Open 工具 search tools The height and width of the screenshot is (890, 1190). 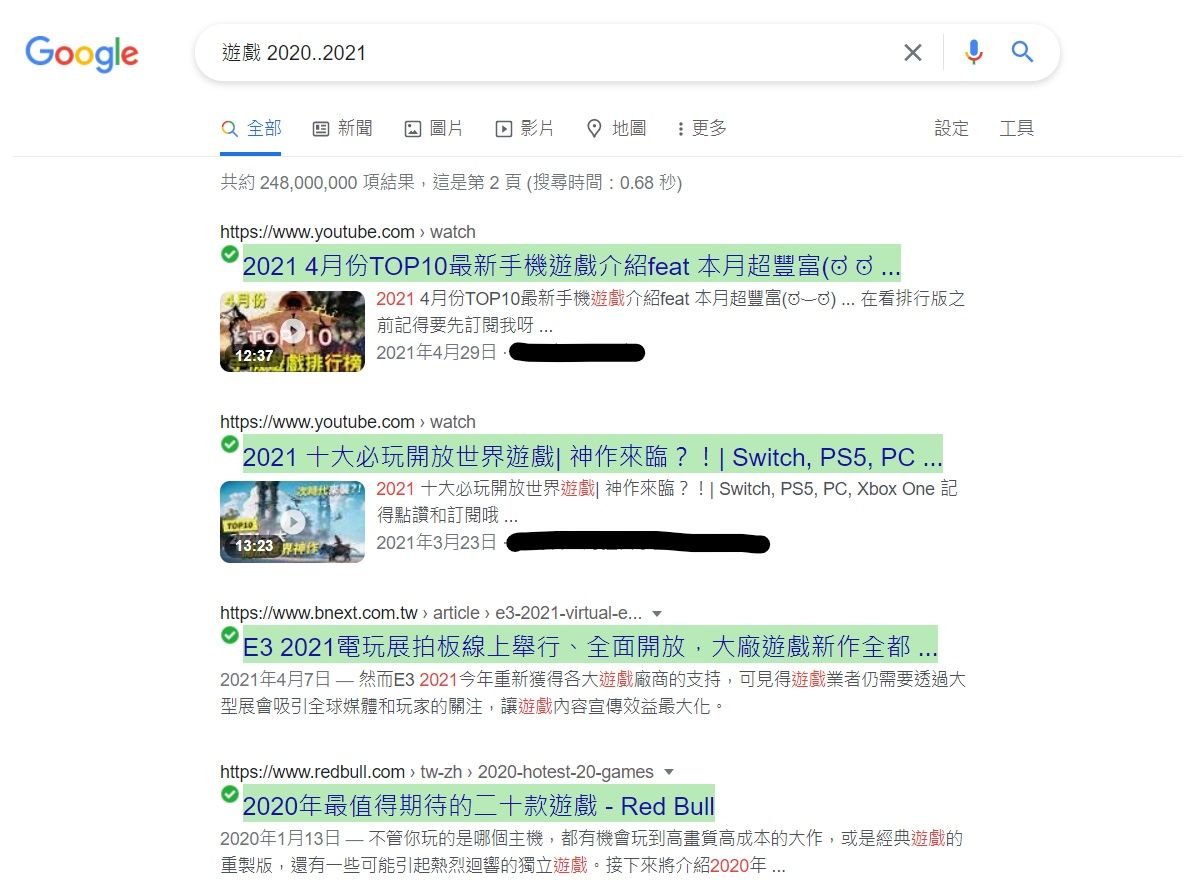pyautogui.click(x=1016, y=128)
